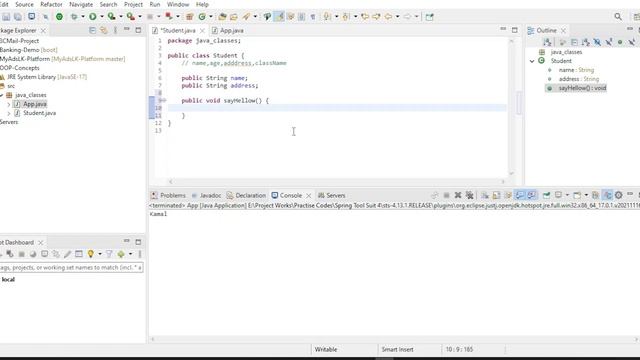Click the Pin Editor icon in toolbar
The image size is (640, 360).
tap(429, 17)
